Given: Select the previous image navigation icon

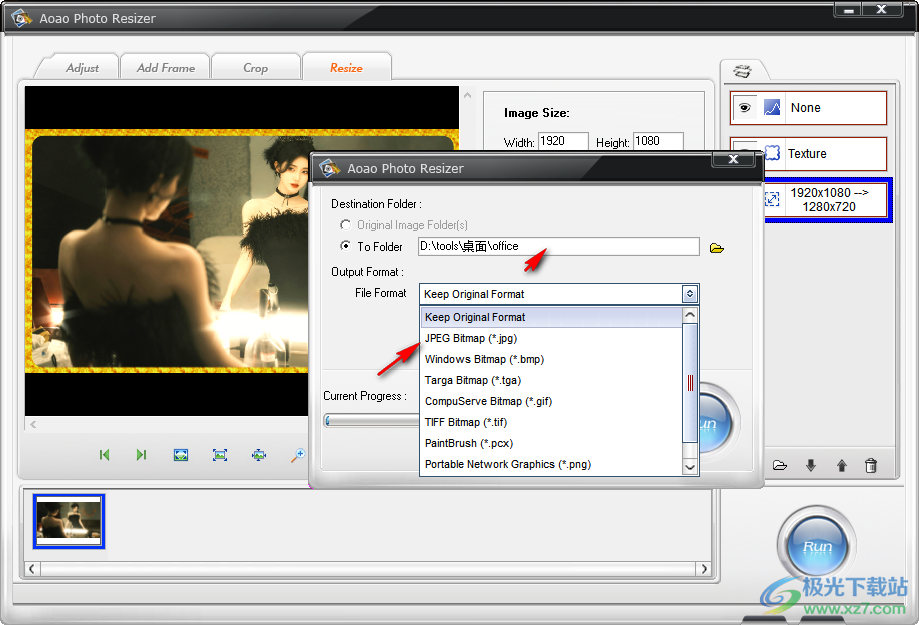Looking at the screenshot, I should (x=104, y=455).
